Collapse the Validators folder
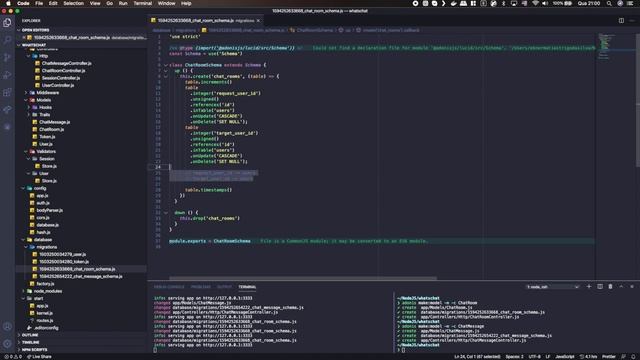The width and height of the screenshot is (640, 360). (x=27, y=151)
